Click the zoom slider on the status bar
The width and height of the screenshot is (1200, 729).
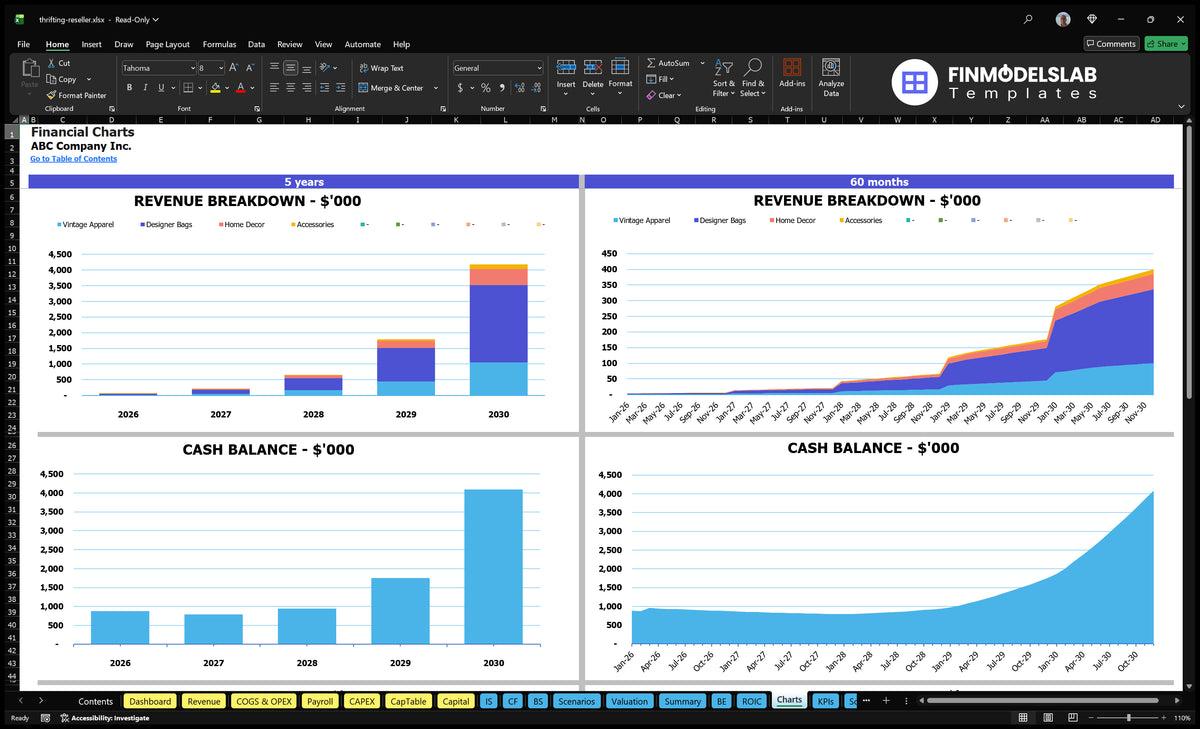tap(1128, 718)
